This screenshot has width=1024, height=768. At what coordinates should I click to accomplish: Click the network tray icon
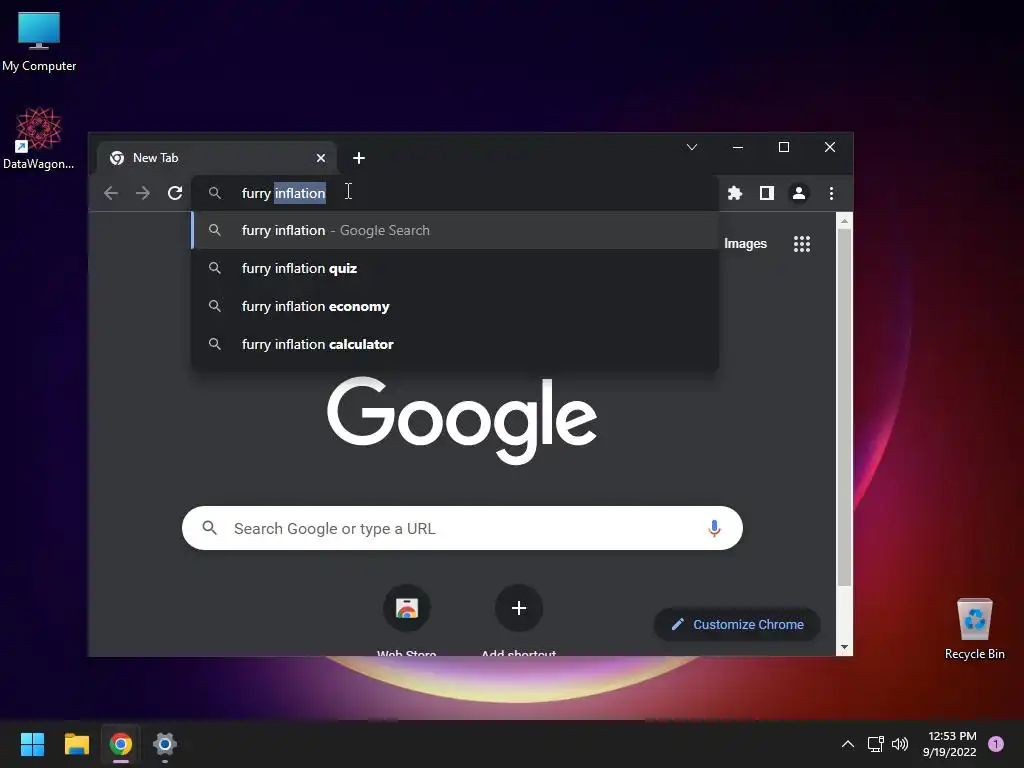coord(875,744)
